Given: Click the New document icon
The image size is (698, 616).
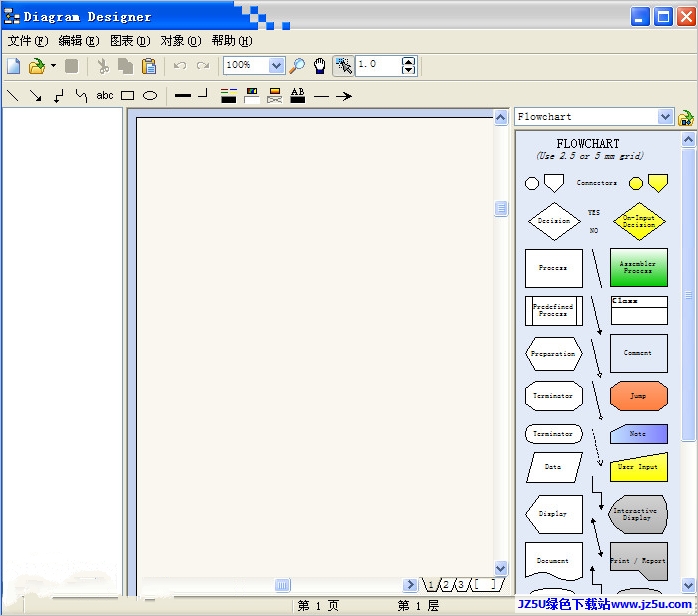Looking at the screenshot, I should click(14, 66).
